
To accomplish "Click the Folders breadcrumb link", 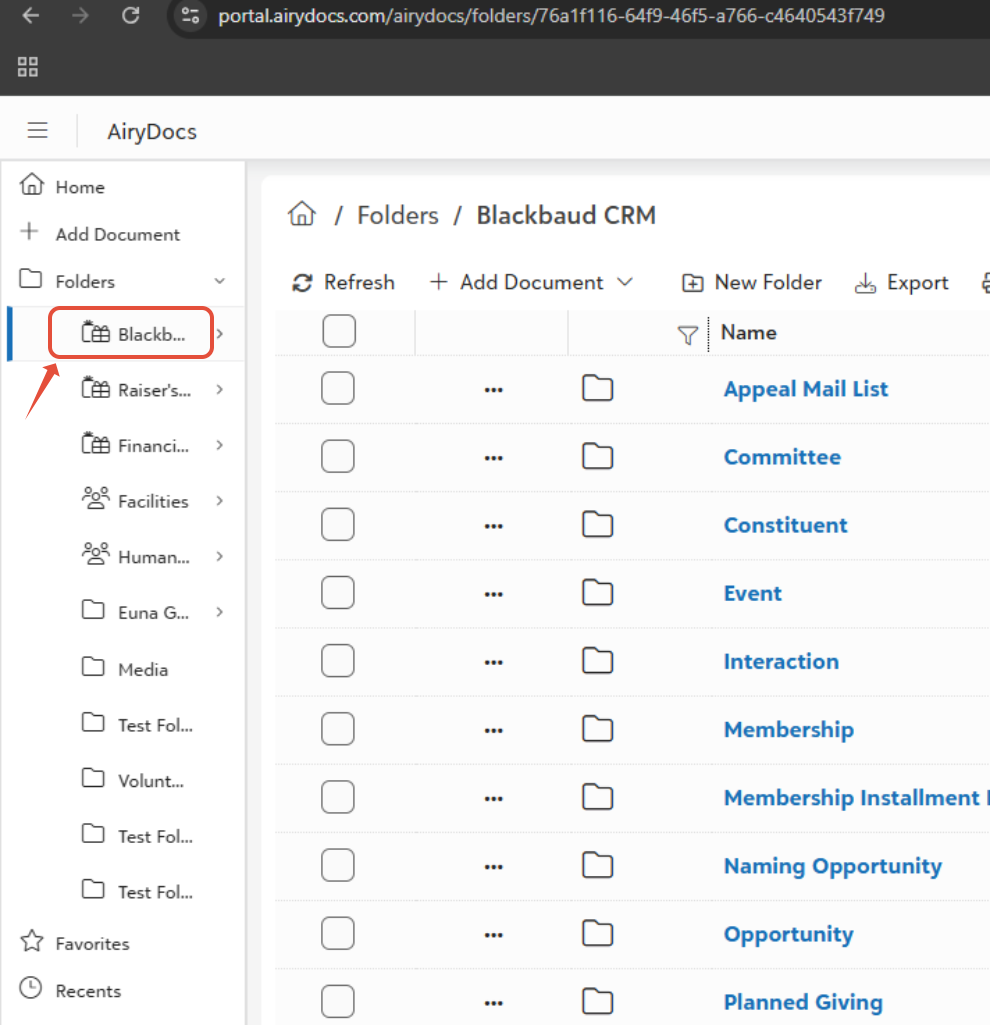I will click(398, 215).
